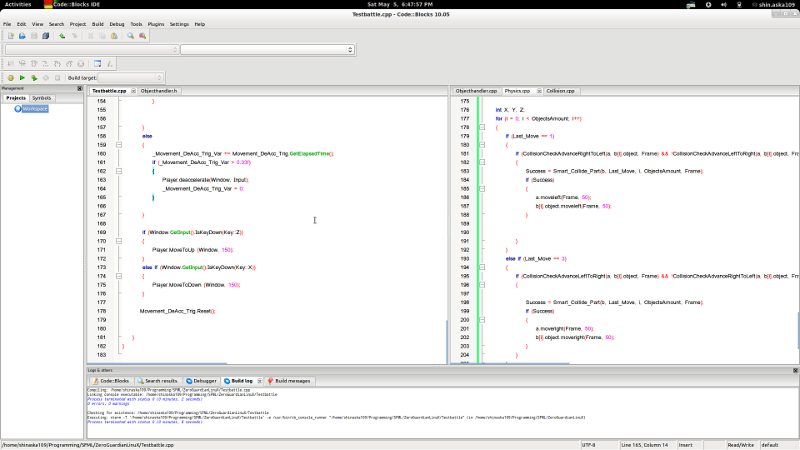
Task: Open Replace with red magnifier icon
Action: click(142, 36)
